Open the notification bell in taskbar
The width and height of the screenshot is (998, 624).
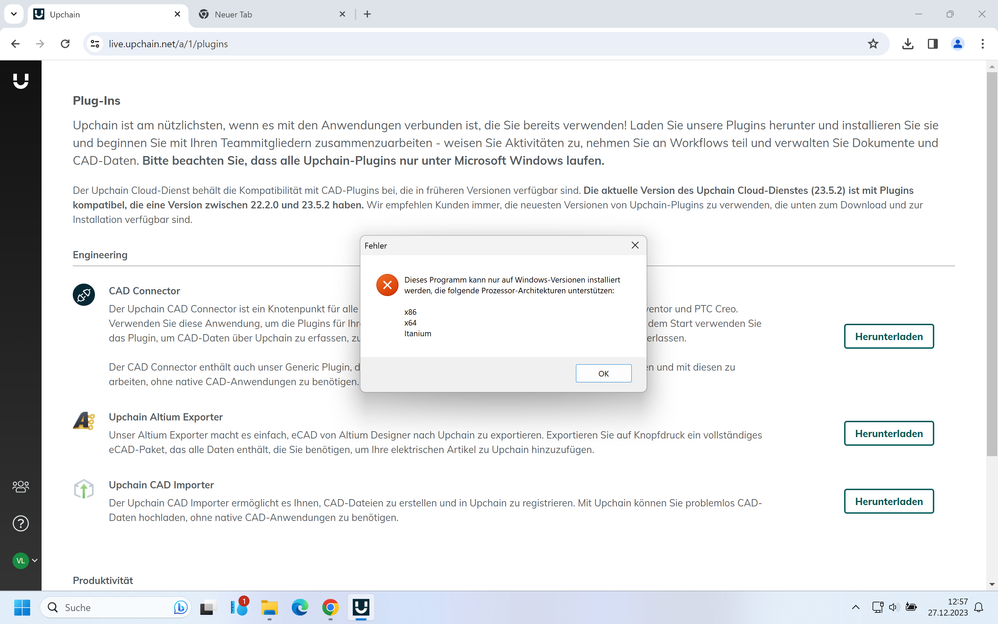tap(979, 607)
